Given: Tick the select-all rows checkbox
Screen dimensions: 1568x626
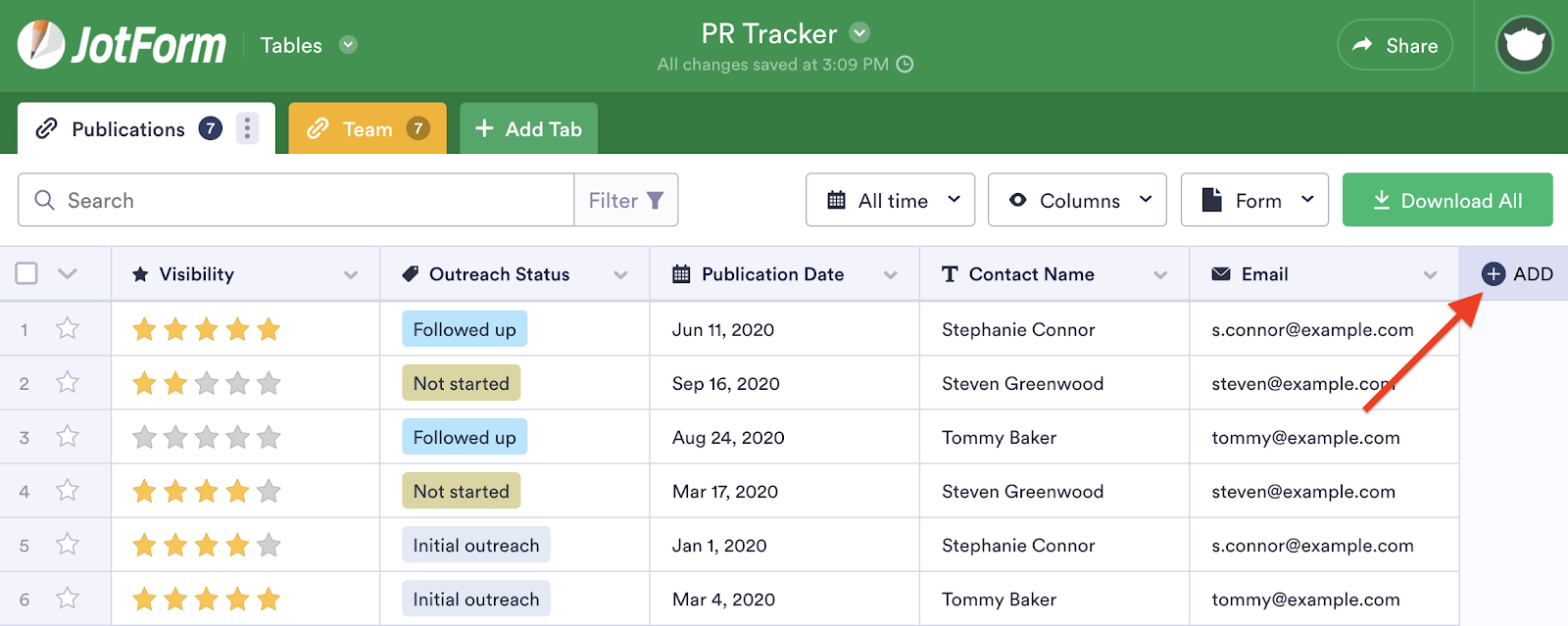Looking at the screenshot, I should pos(26,274).
